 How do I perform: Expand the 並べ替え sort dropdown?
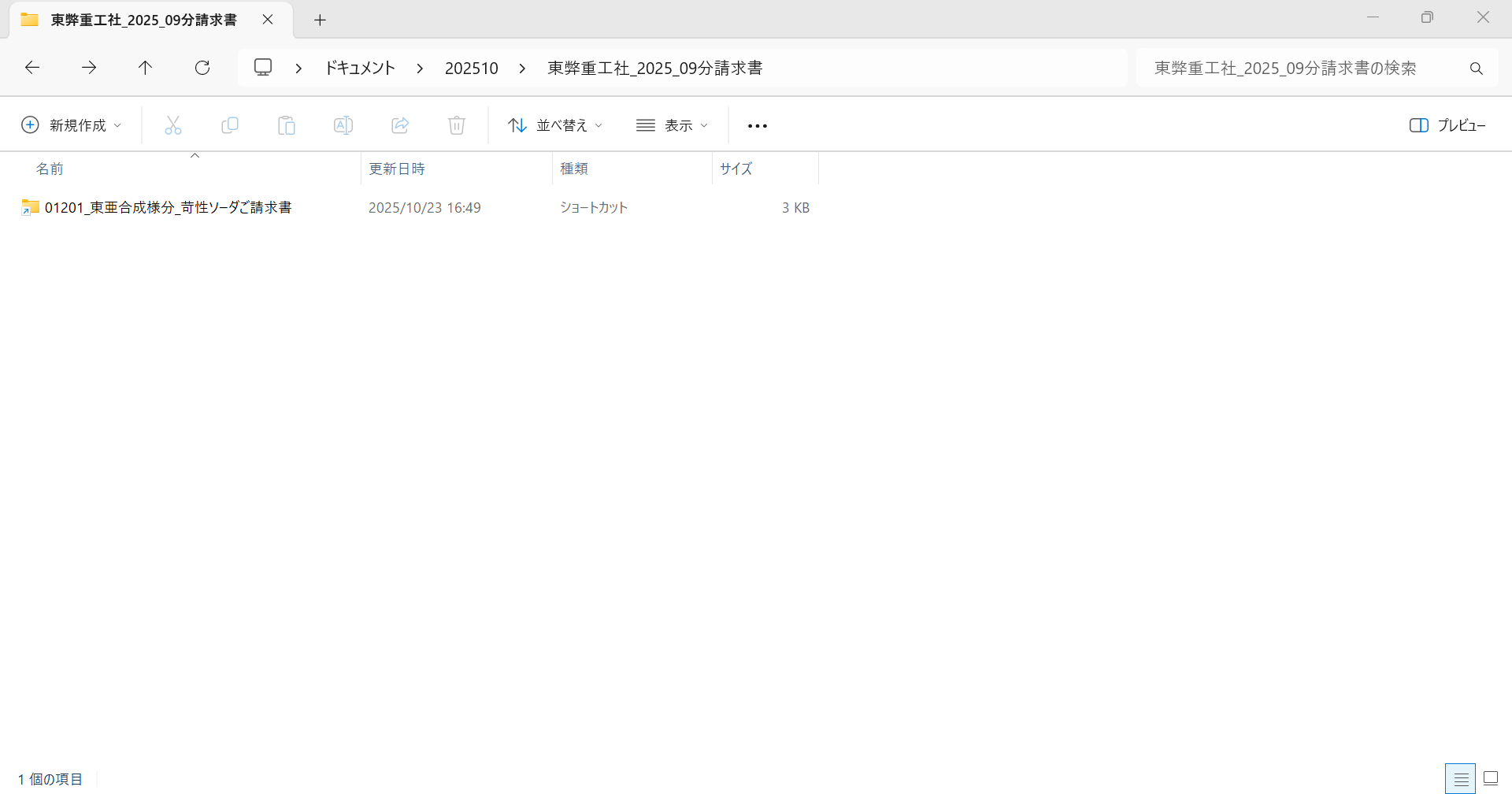point(555,125)
